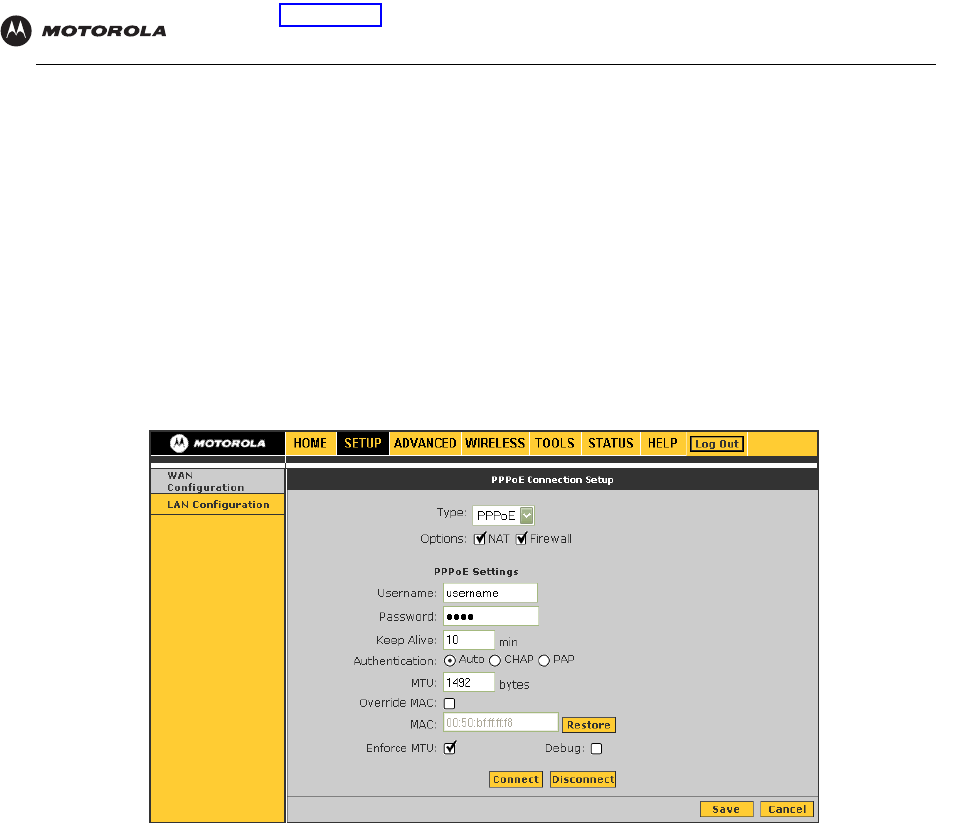Select PAP authentication radio button

click(x=543, y=660)
